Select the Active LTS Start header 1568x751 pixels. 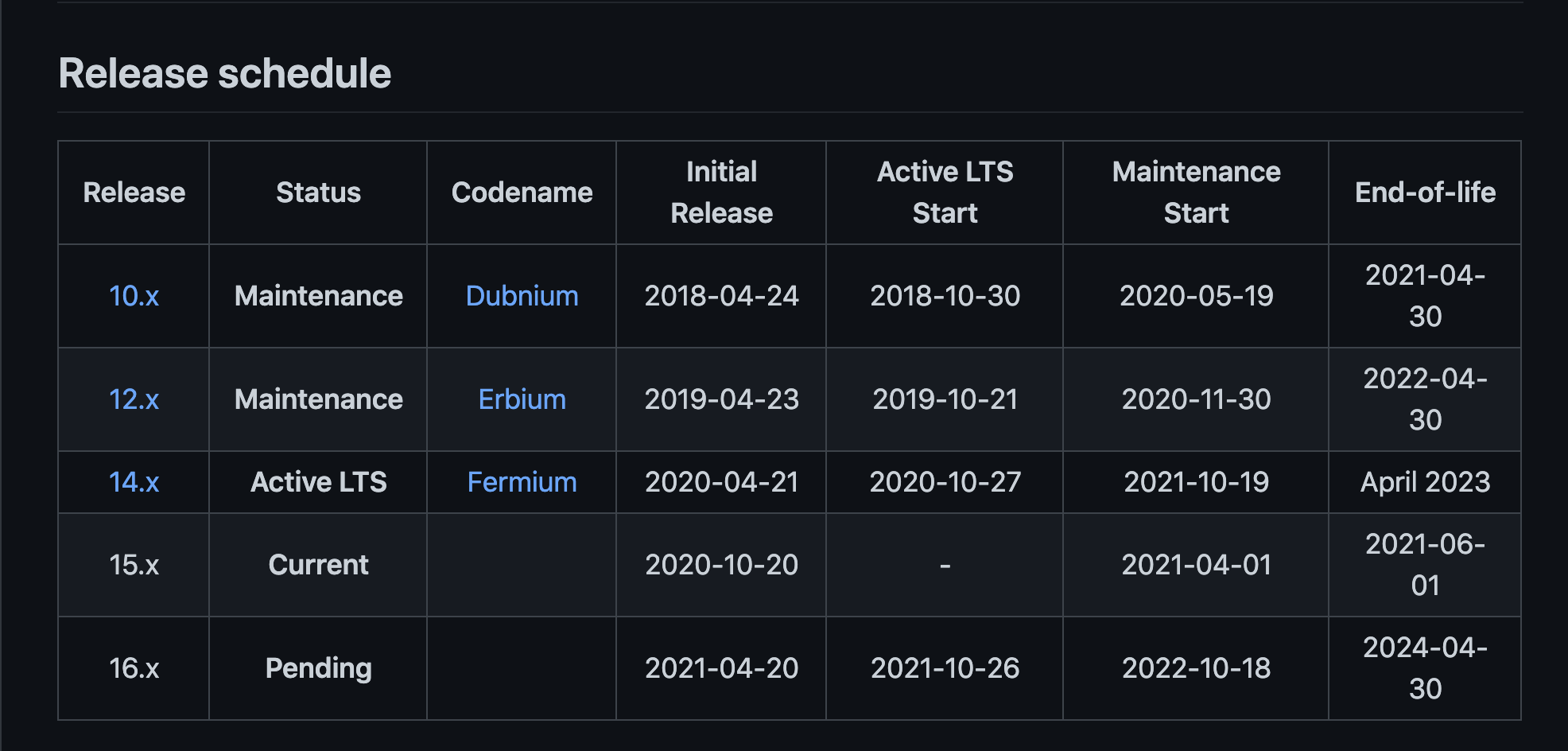[x=945, y=193]
